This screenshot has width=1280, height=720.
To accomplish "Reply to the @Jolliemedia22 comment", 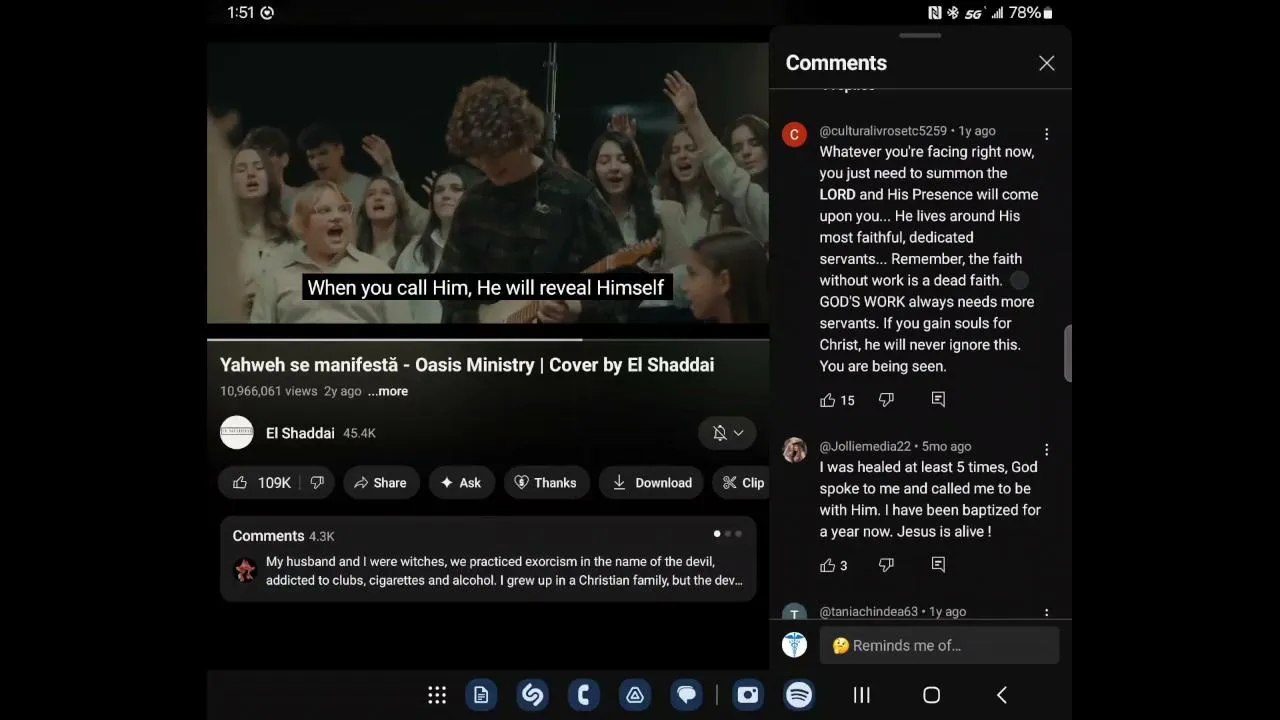I will click(938, 565).
